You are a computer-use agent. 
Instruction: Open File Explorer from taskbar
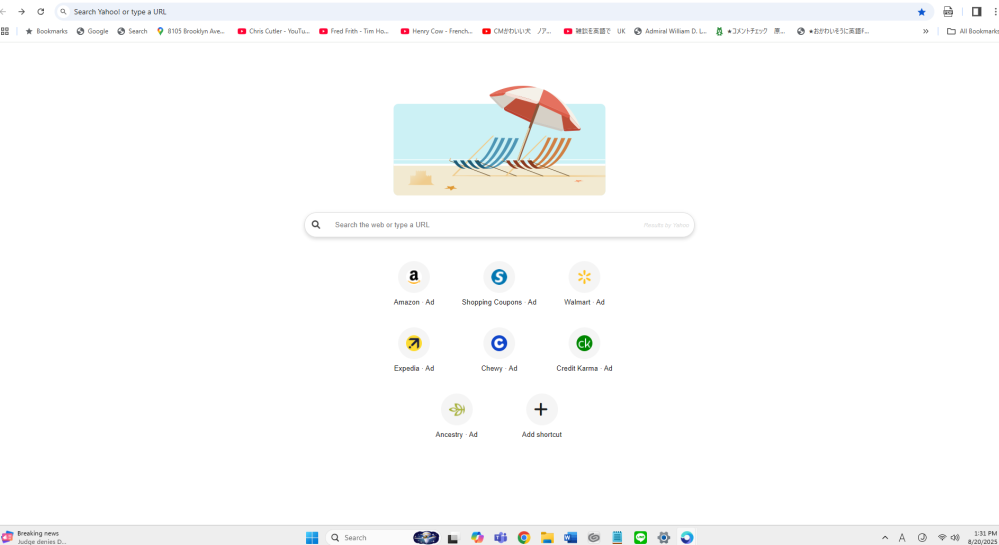point(547,537)
